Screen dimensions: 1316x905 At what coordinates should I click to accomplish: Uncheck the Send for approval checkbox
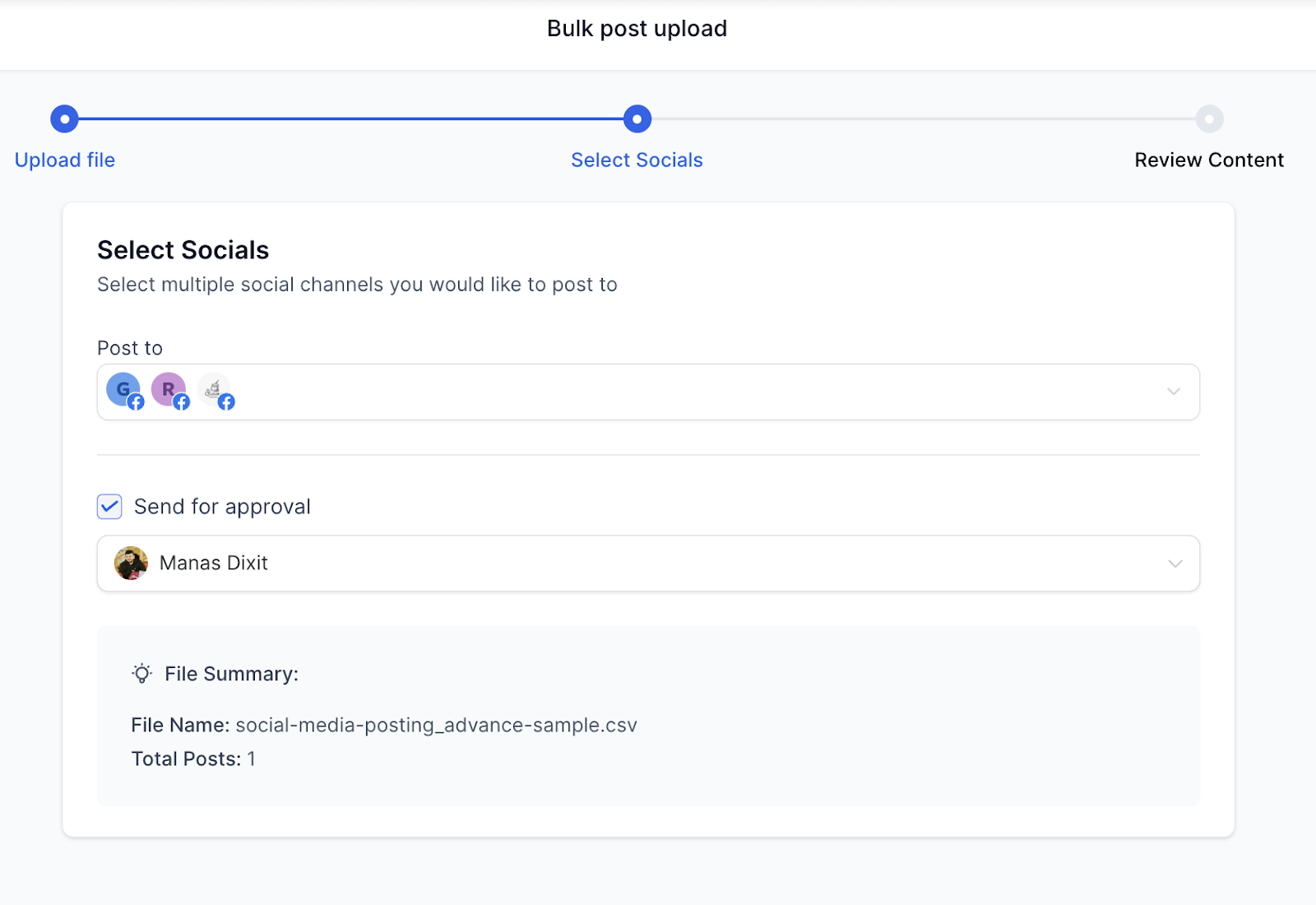(109, 507)
